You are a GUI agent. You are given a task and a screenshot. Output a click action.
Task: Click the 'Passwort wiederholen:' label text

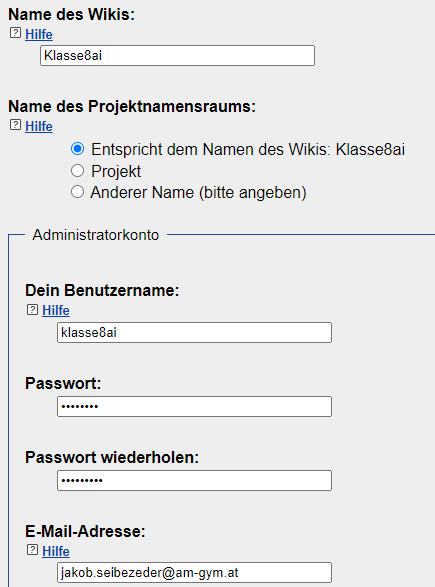(112, 457)
